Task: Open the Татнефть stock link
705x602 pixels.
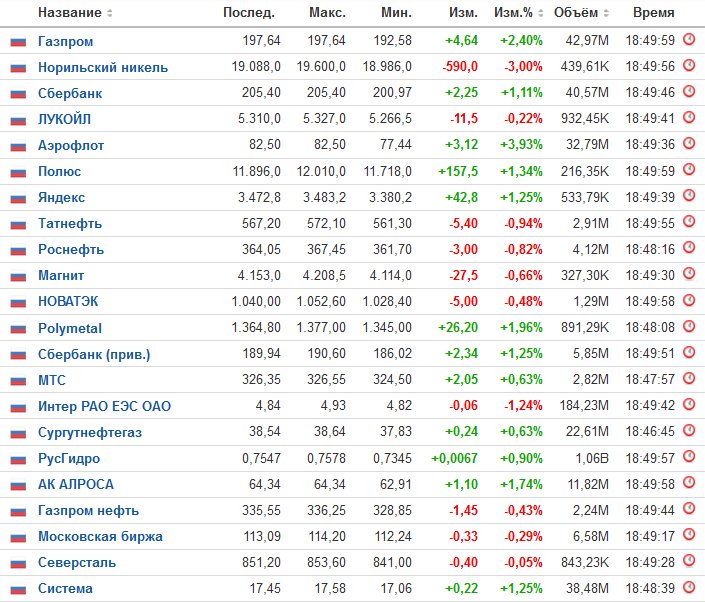Action: point(70,223)
